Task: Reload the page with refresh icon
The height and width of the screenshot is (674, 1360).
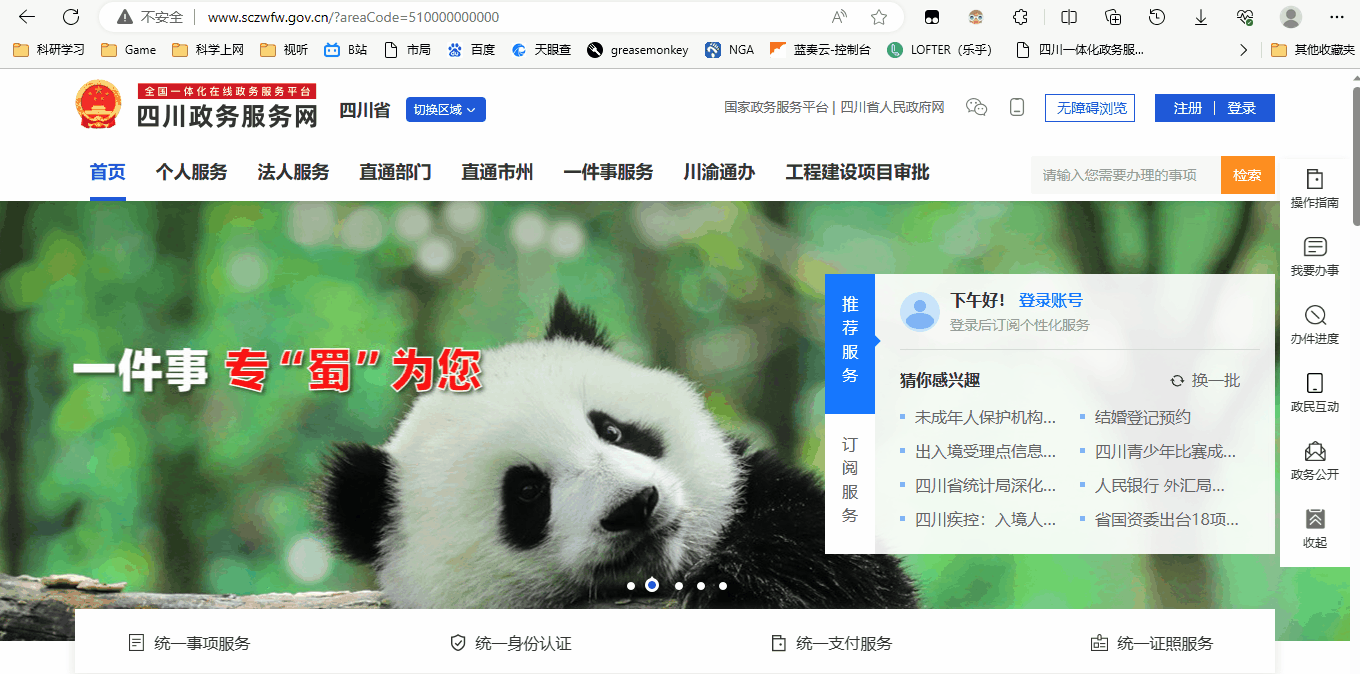Action: coord(71,17)
